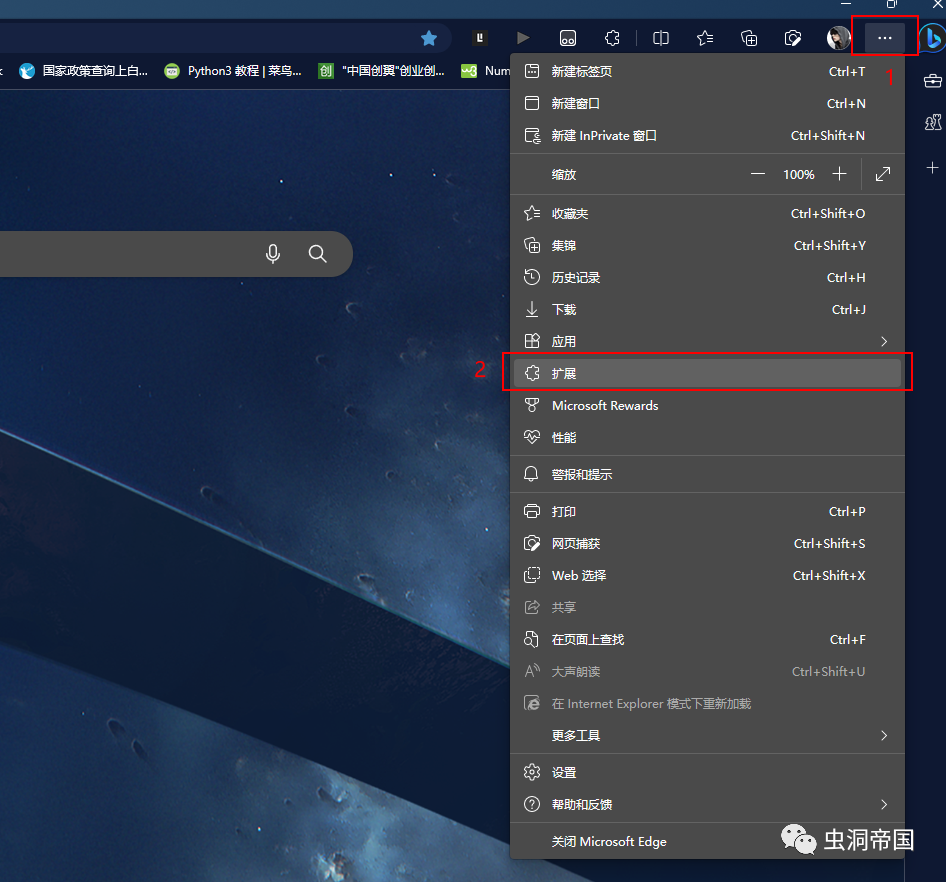
Task: Click the web capture screenshot toolbar icon
Action: point(793,39)
